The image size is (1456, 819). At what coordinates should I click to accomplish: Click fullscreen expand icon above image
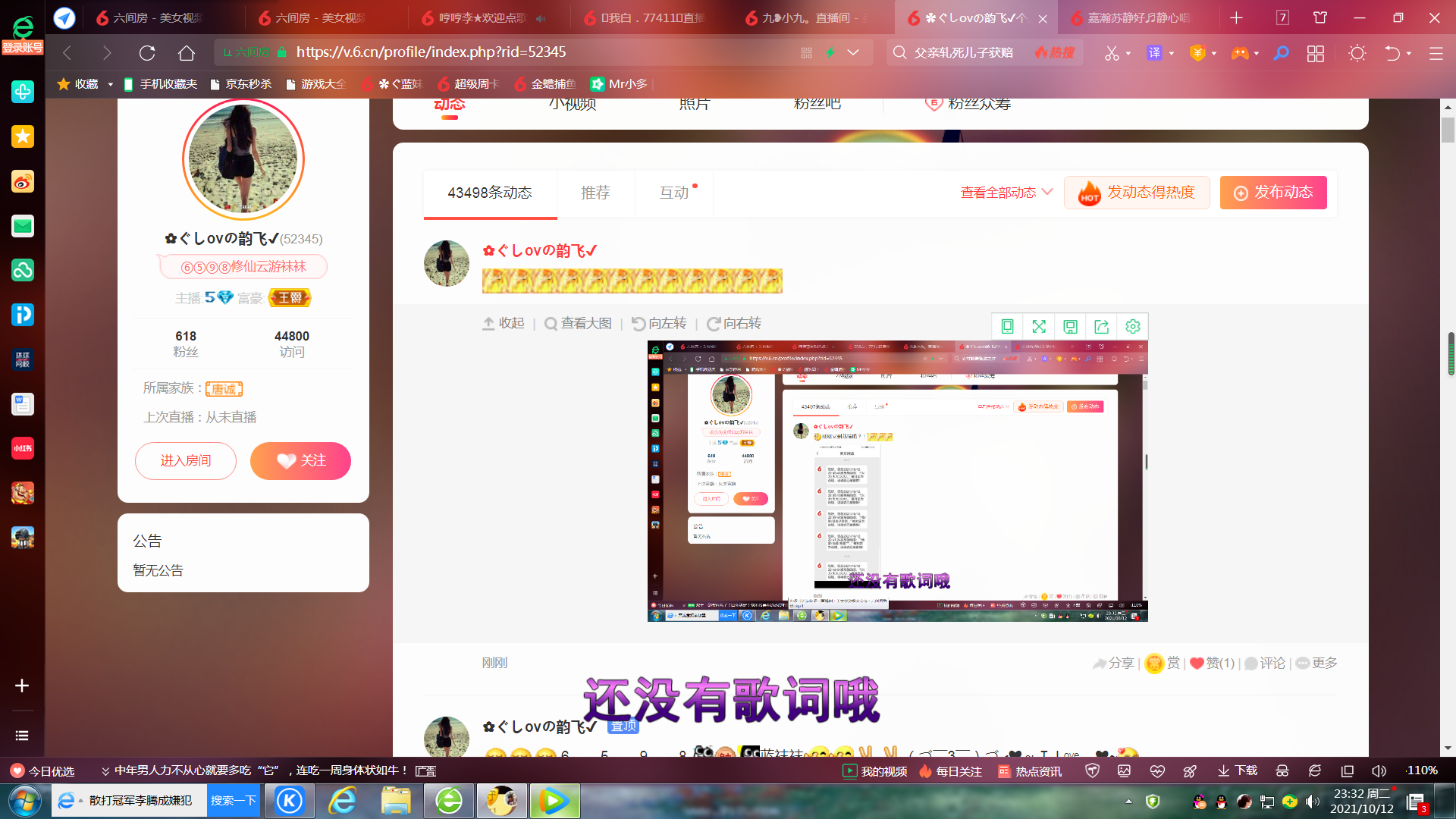[x=1039, y=326]
